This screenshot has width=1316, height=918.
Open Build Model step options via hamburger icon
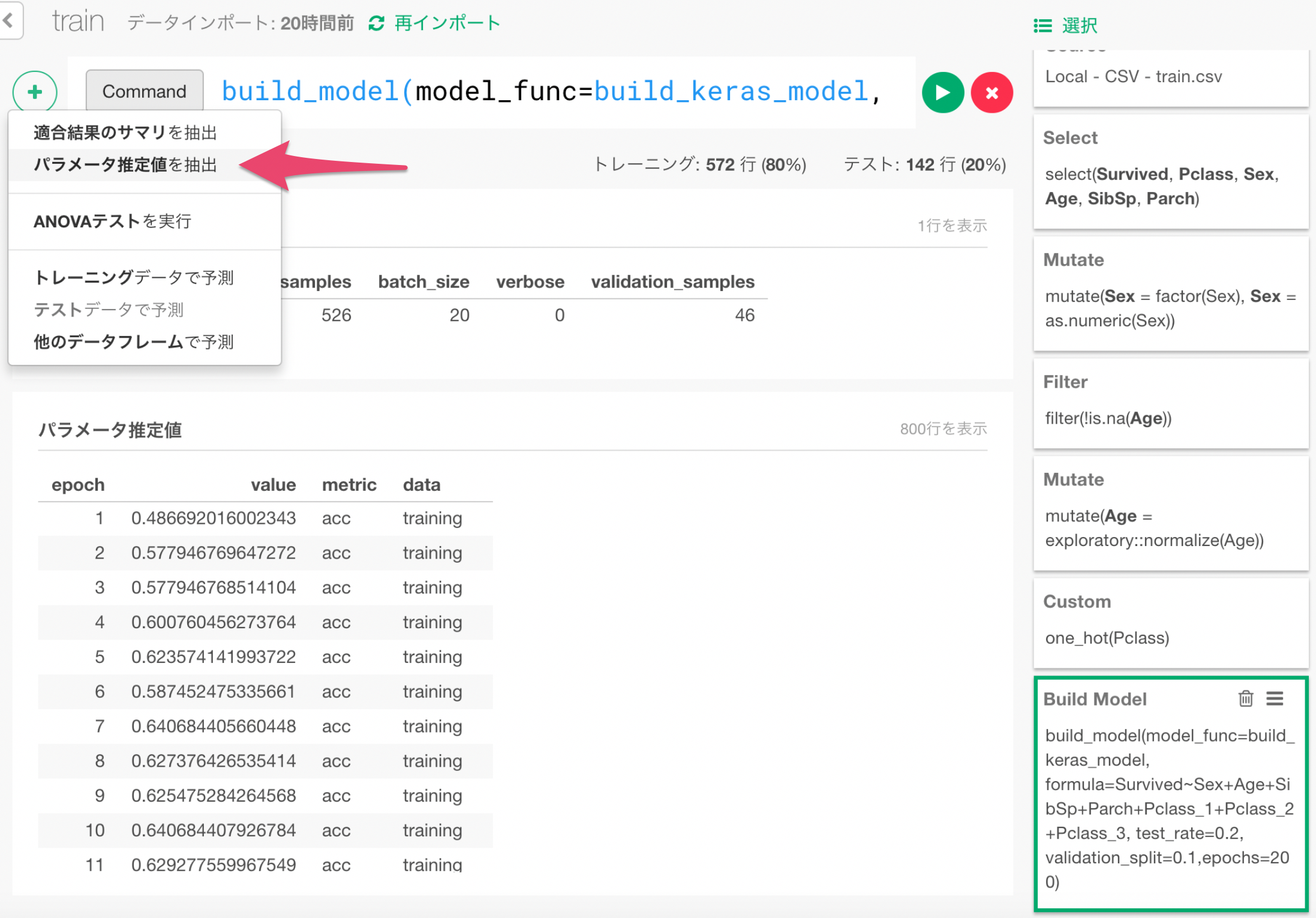[1275, 698]
